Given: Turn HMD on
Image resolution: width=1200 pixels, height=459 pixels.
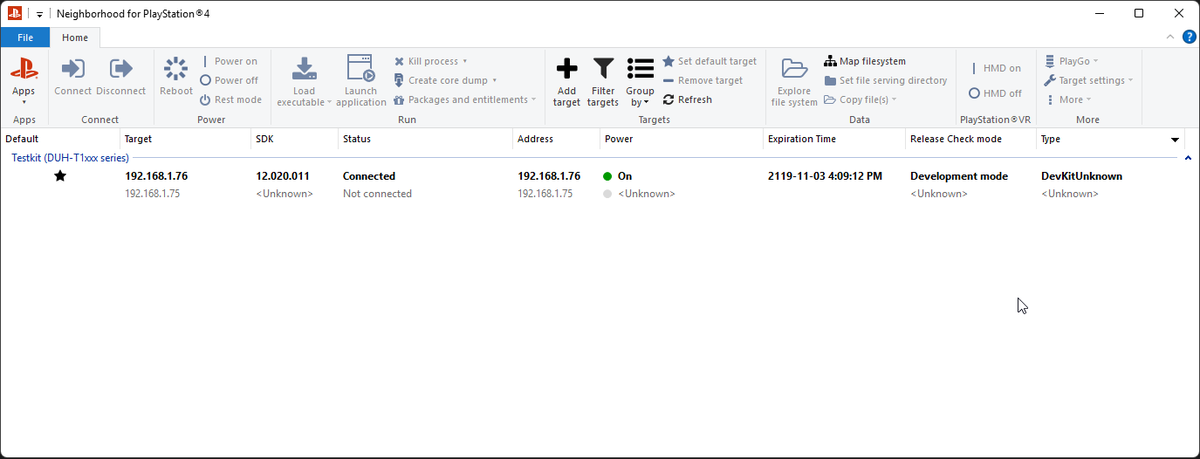Looking at the screenshot, I should pos(995,69).
